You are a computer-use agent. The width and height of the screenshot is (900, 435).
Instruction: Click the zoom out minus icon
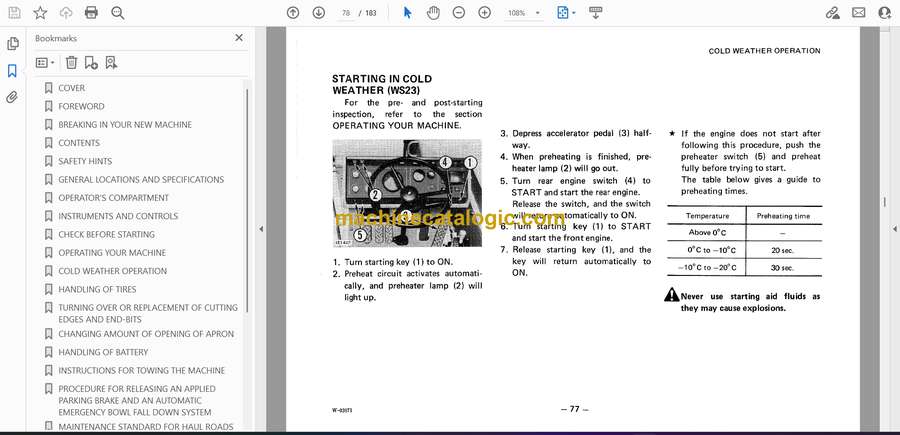[x=459, y=13]
